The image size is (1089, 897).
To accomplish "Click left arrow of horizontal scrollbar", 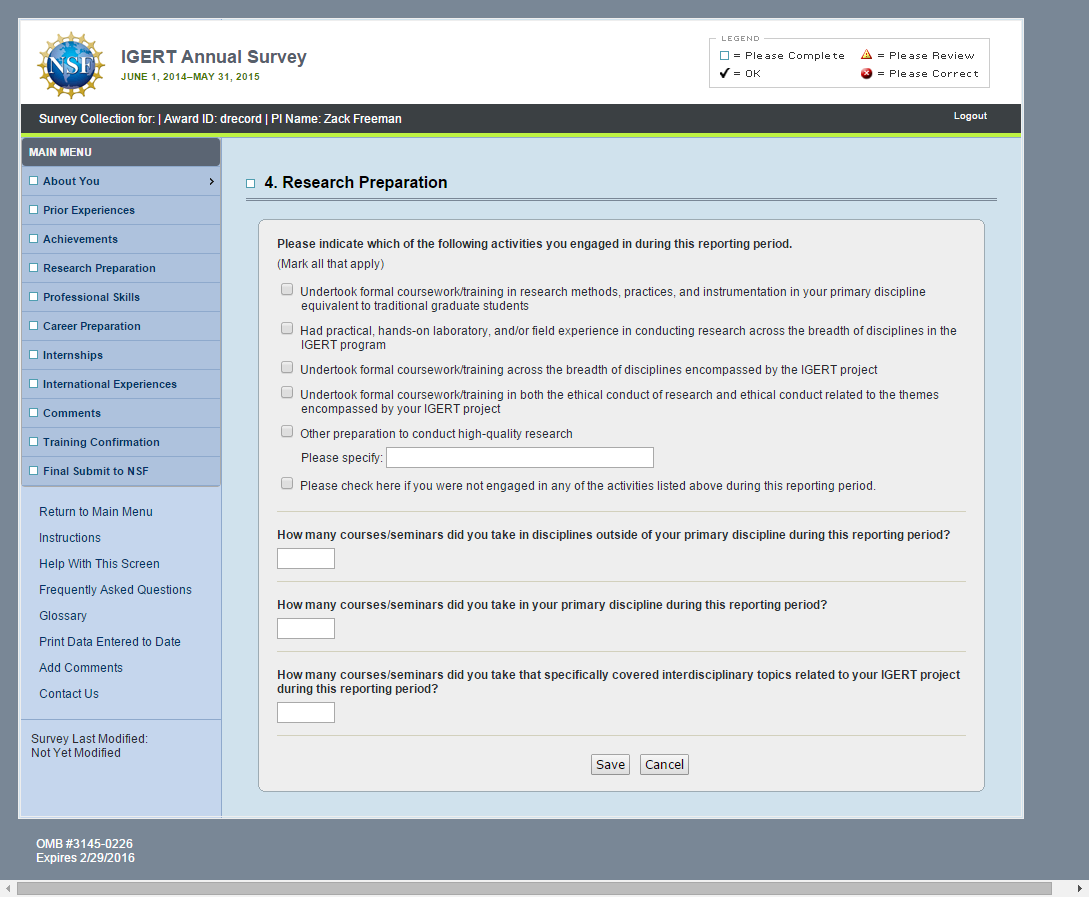I will point(8,888).
